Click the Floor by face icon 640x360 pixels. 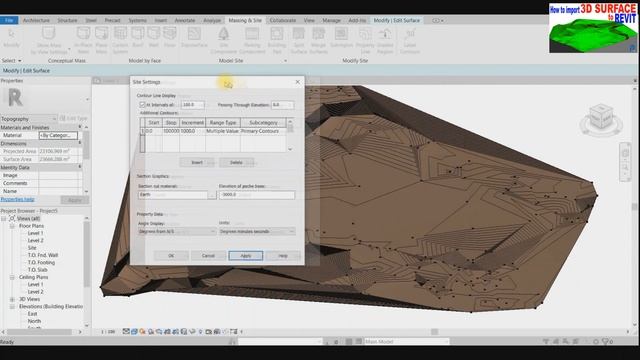point(170,33)
